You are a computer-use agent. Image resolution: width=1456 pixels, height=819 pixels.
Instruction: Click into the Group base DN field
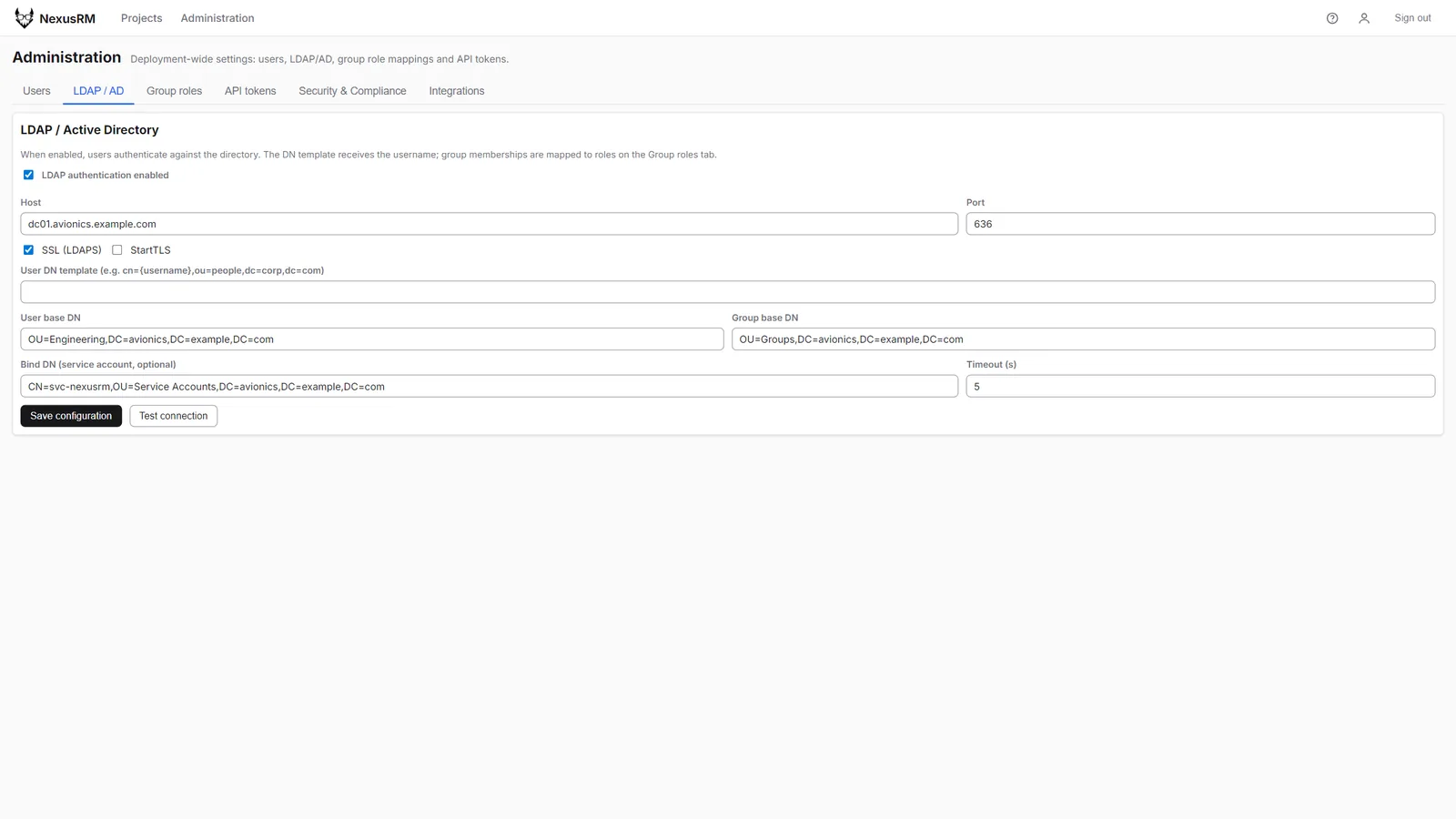pyautogui.click(x=1083, y=339)
